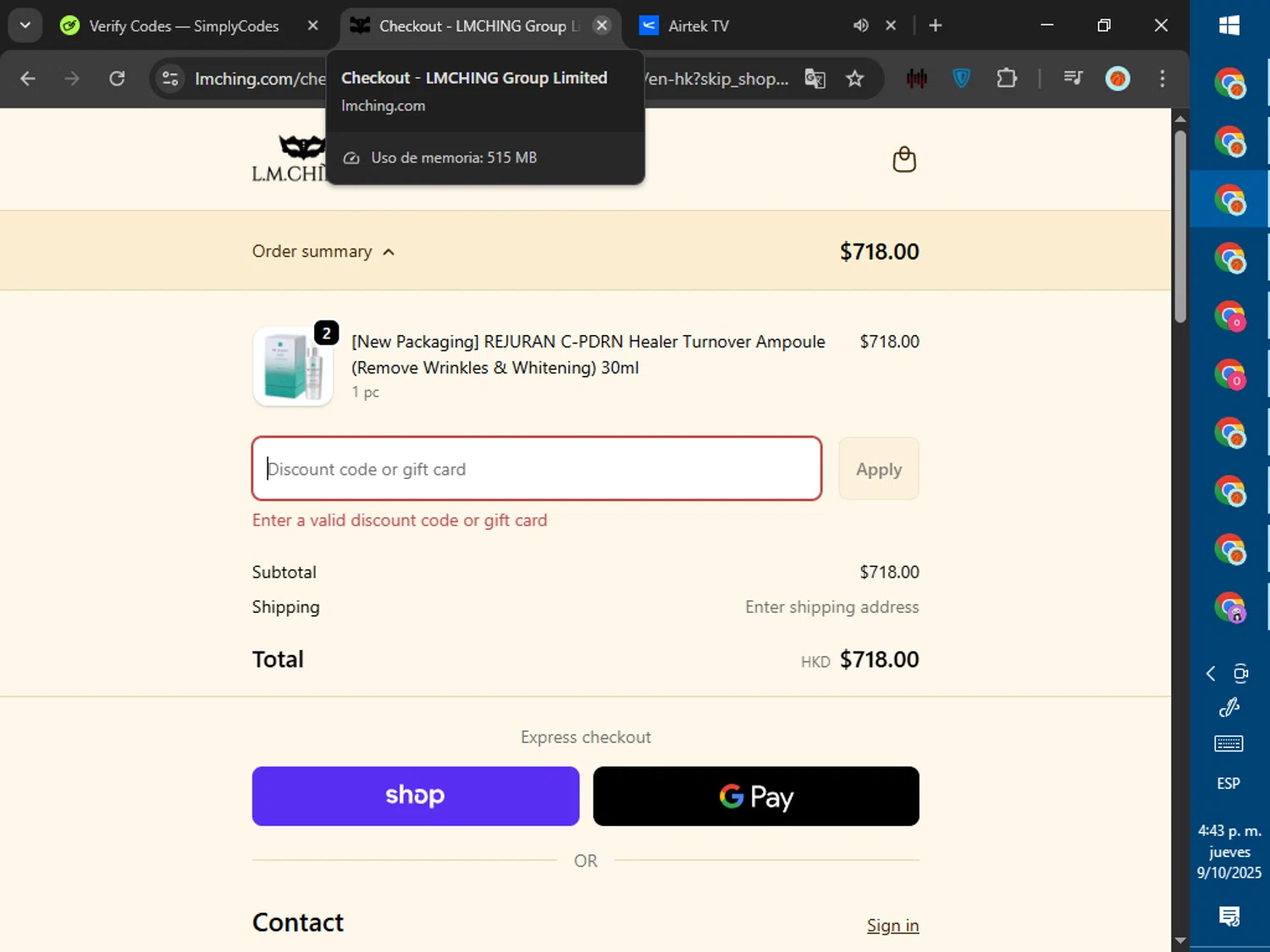Click the 'Enter a valid discount code' error
Viewport: 1270px width, 952px height.
[x=400, y=520]
